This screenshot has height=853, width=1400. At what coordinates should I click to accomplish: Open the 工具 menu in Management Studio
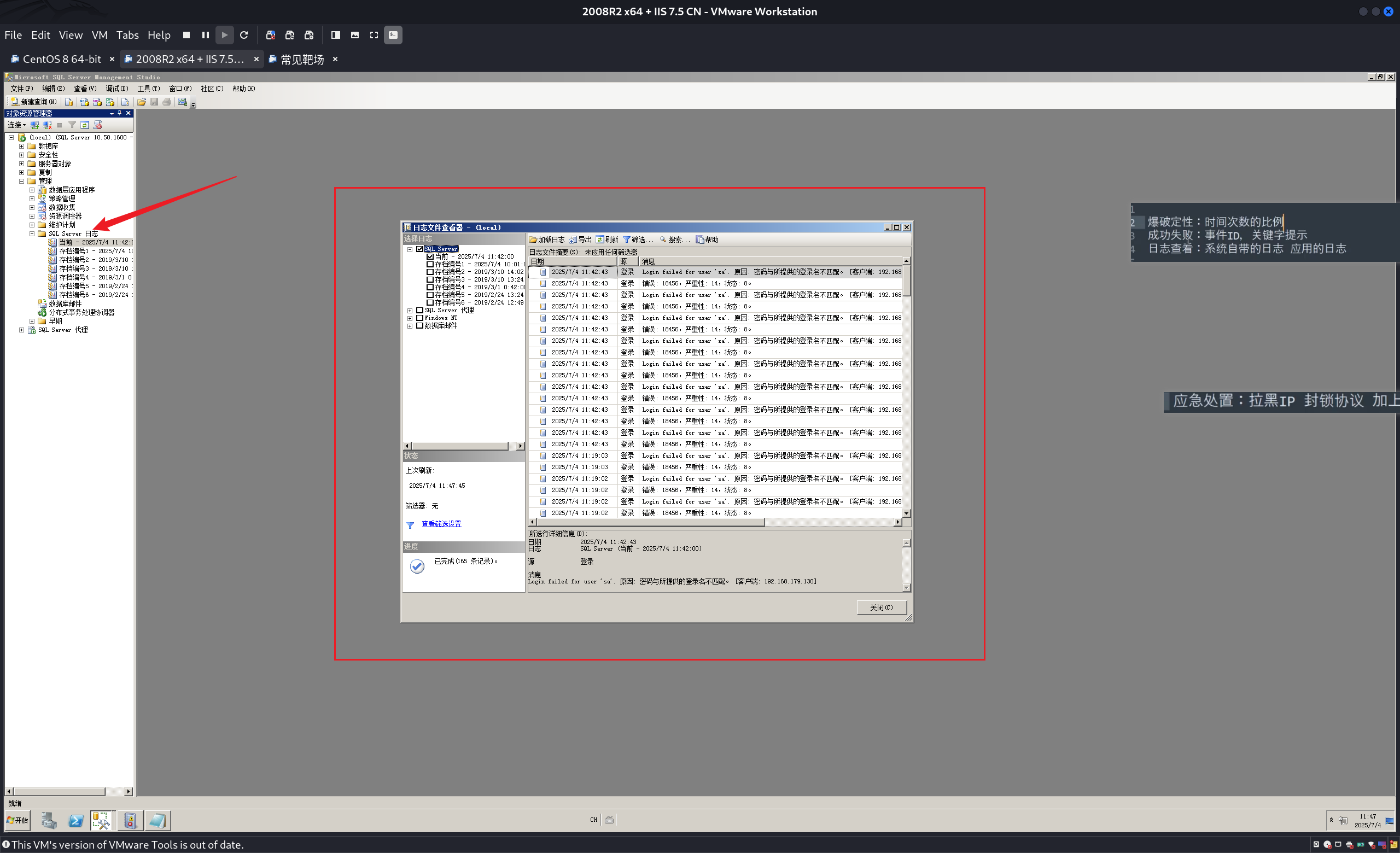(148, 89)
